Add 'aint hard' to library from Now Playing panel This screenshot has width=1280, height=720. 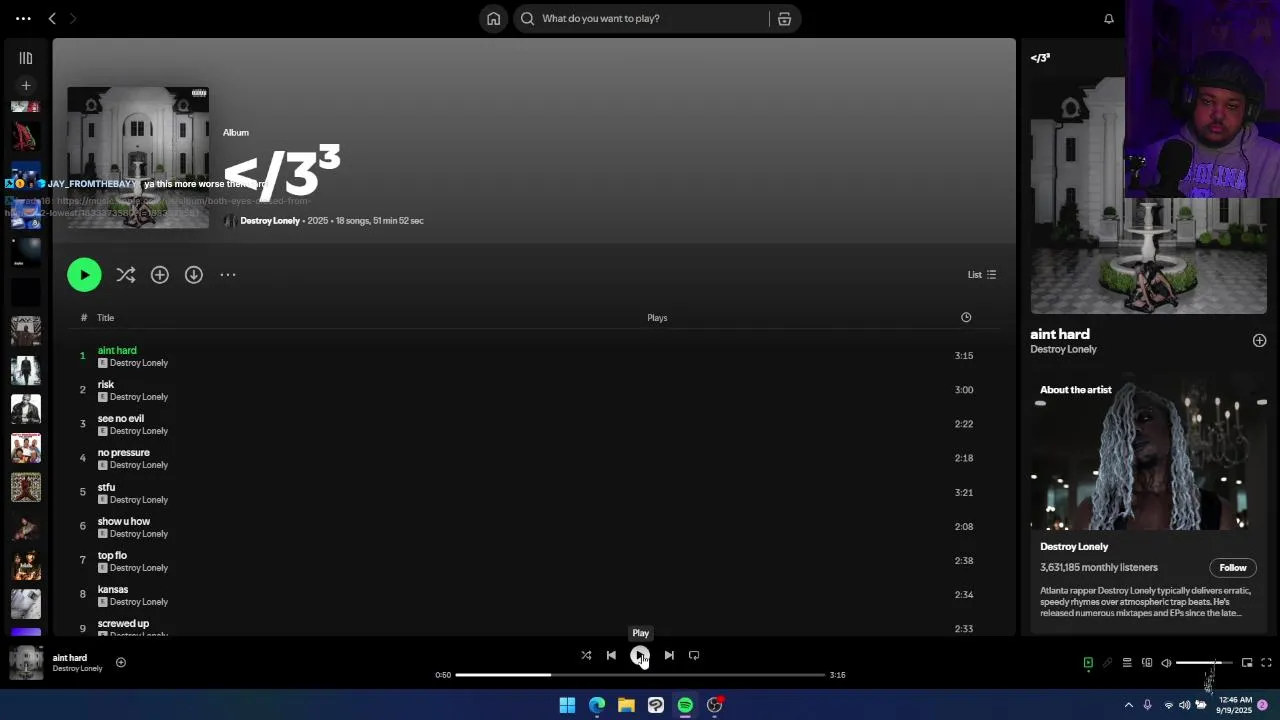1259,341
